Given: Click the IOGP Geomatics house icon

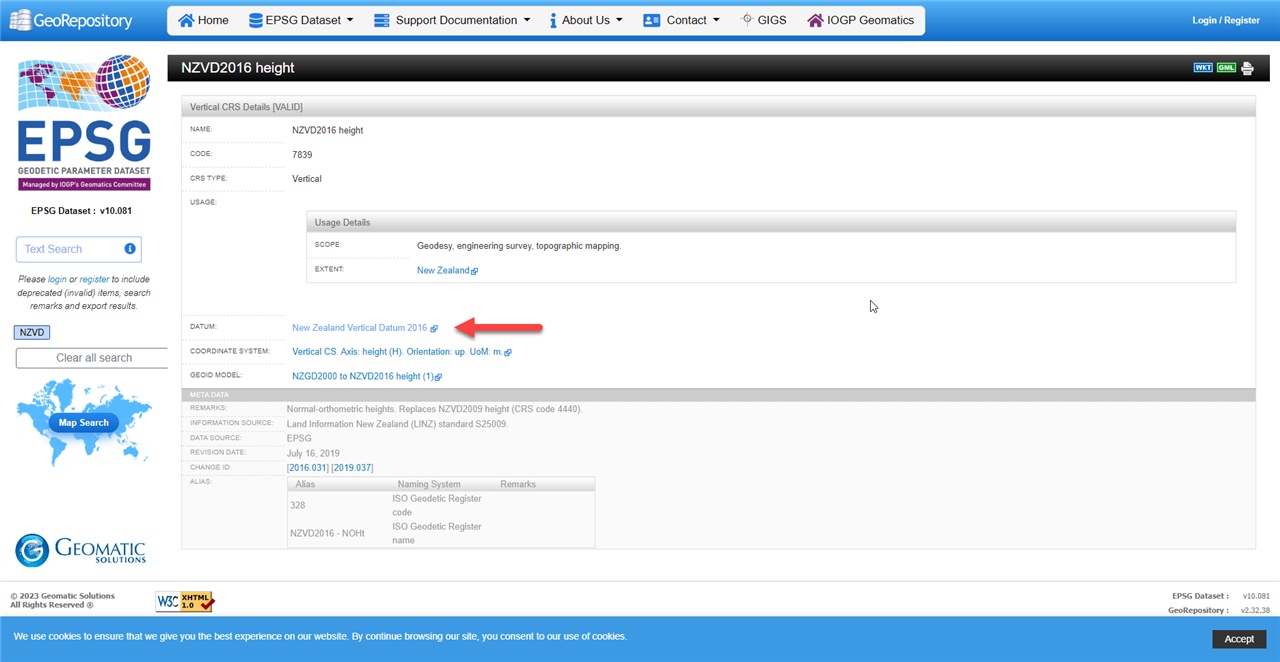Looking at the screenshot, I should [x=815, y=20].
